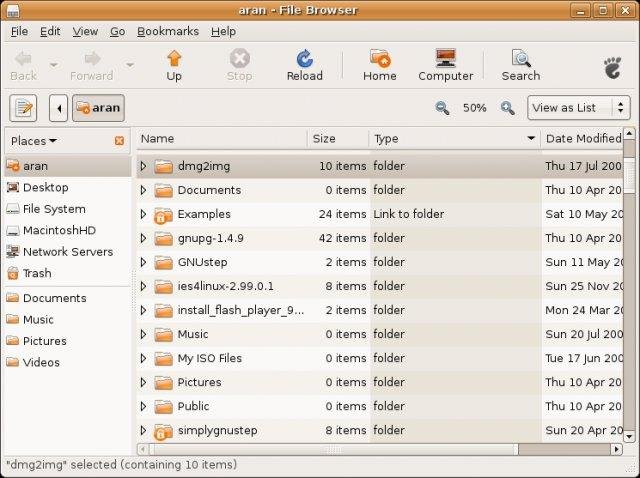This screenshot has width=640, height=478.
Task: Open the Music bookmark in the sidebar
Action: coord(68,320)
